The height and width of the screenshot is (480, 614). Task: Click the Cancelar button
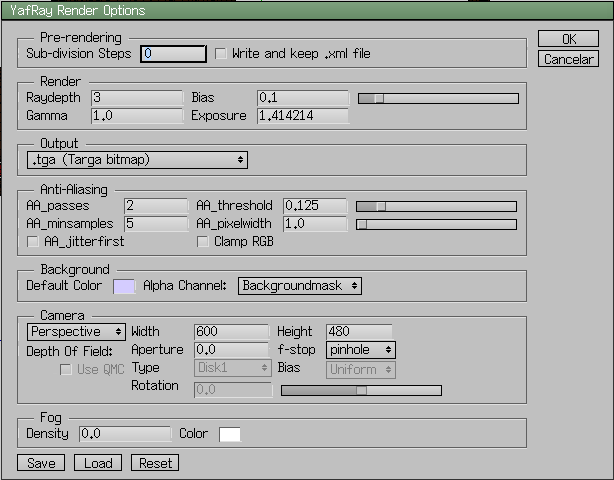(x=568, y=59)
